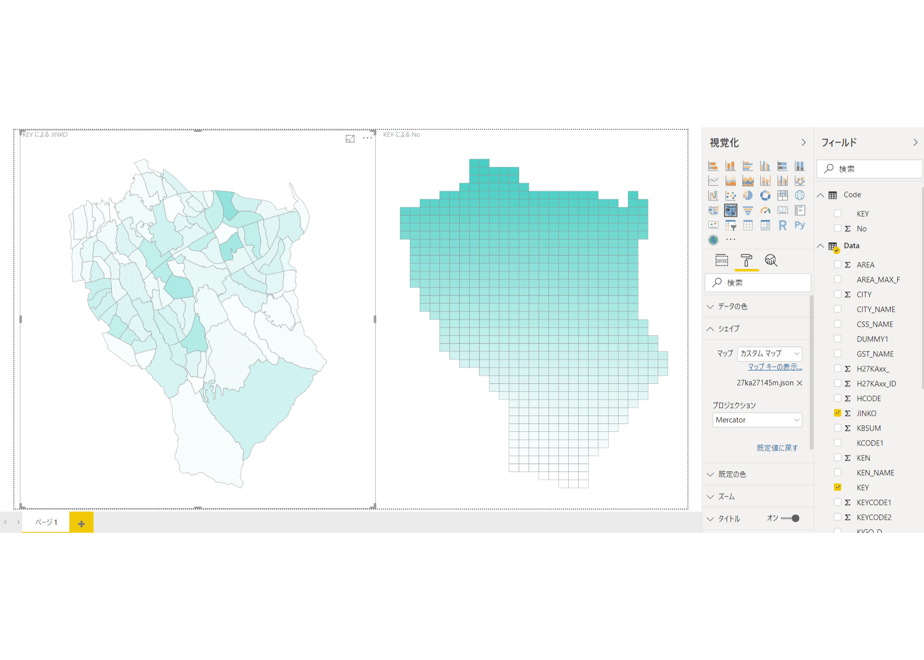Open the マップ custom map dropdown
This screenshot has height=660, width=924.
(770, 354)
